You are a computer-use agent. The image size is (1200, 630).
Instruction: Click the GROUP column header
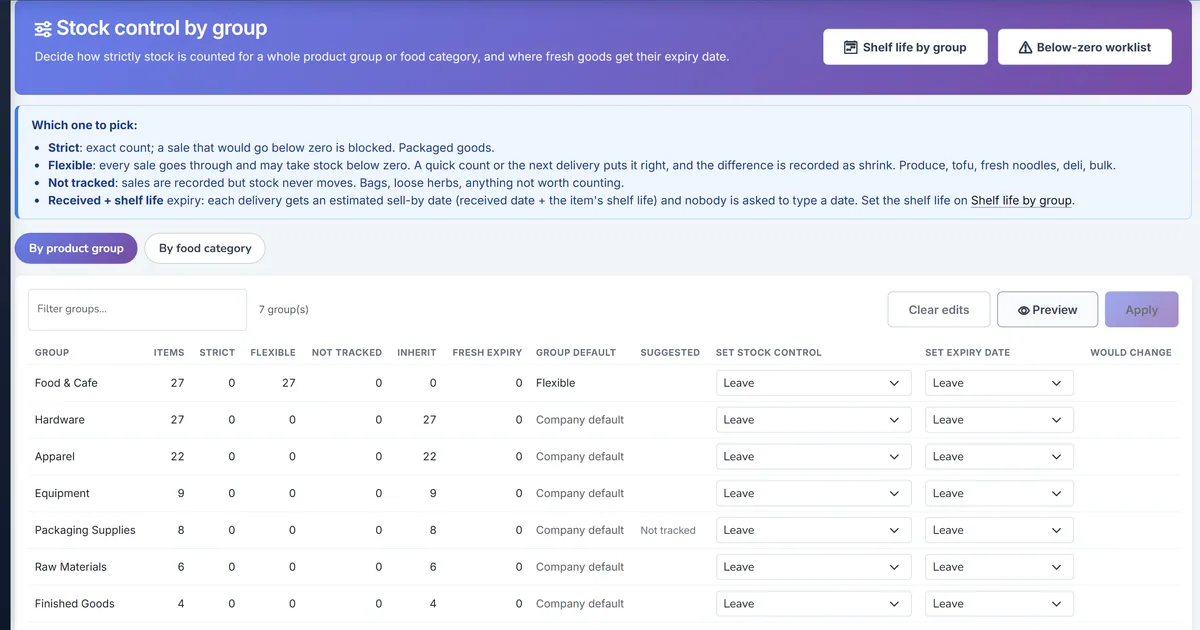coord(52,352)
